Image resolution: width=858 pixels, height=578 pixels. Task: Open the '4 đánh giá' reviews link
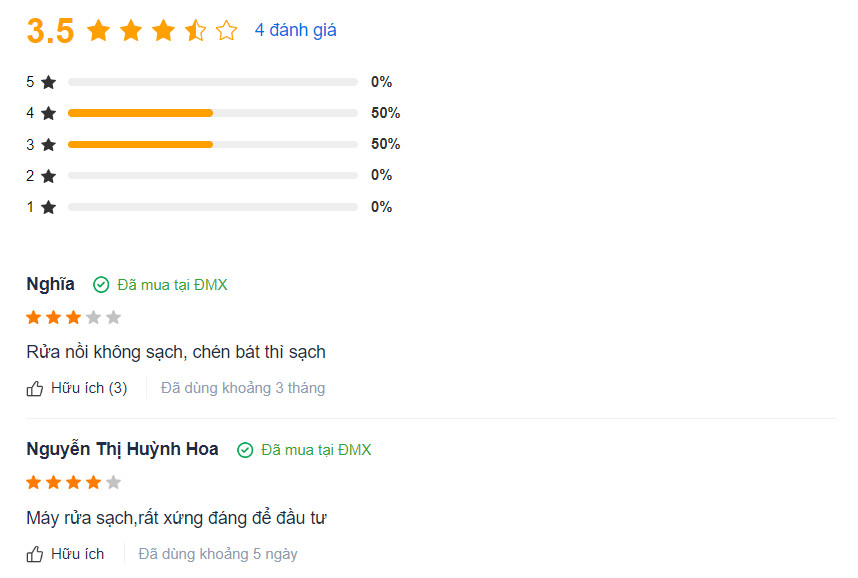pos(295,30)
